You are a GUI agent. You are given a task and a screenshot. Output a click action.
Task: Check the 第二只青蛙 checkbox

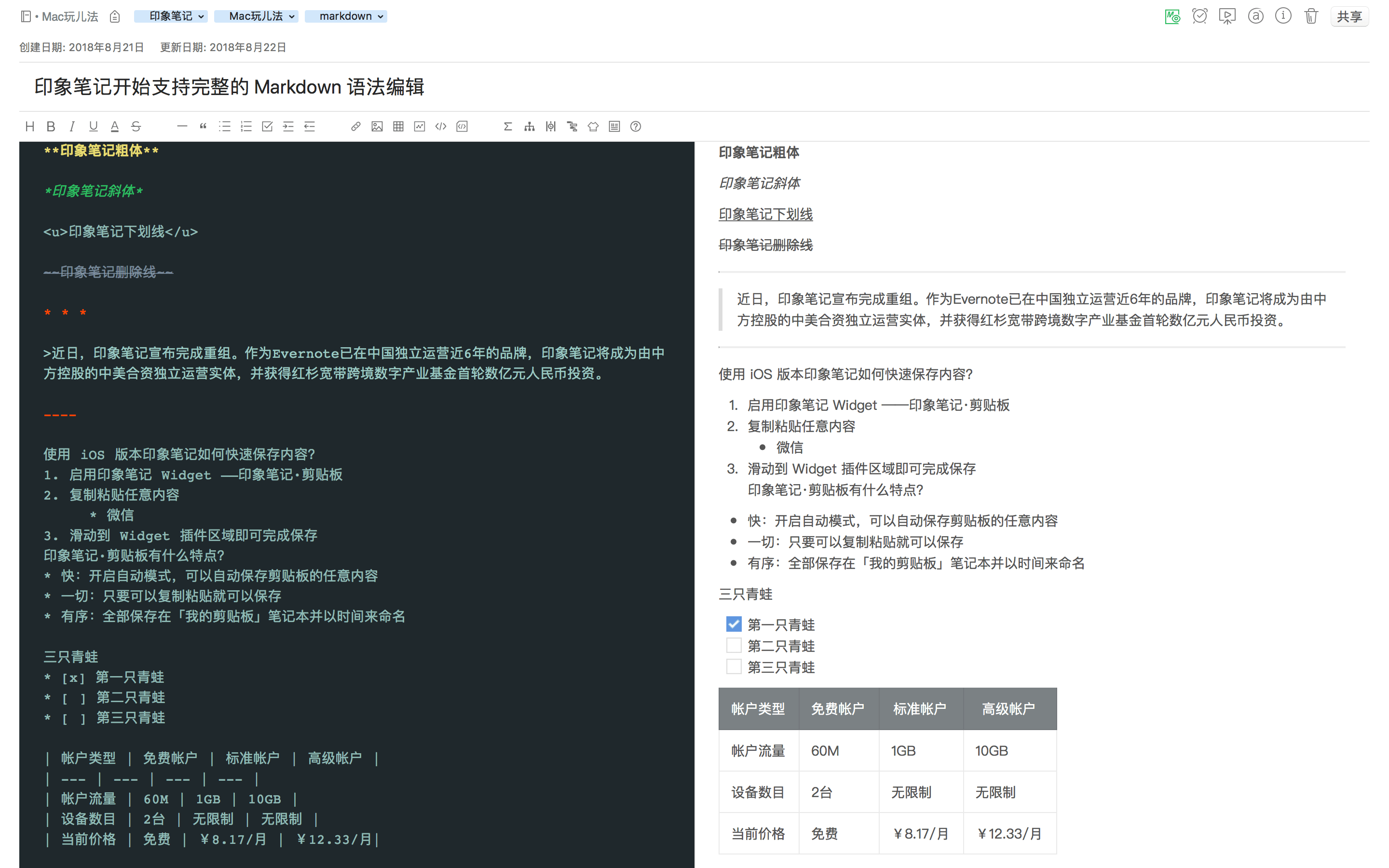[x=734, y=645]
